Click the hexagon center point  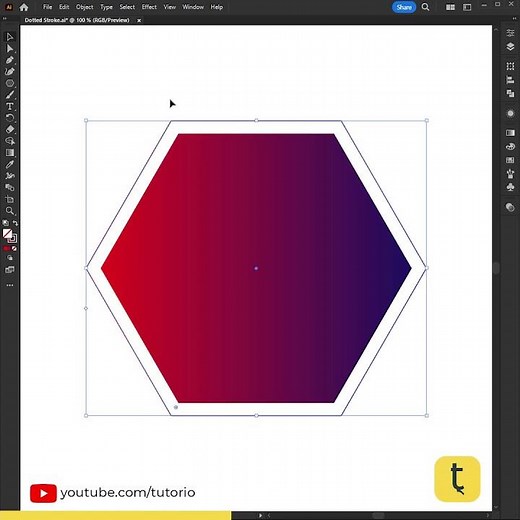pyautogui.click(x=256, y=268)
